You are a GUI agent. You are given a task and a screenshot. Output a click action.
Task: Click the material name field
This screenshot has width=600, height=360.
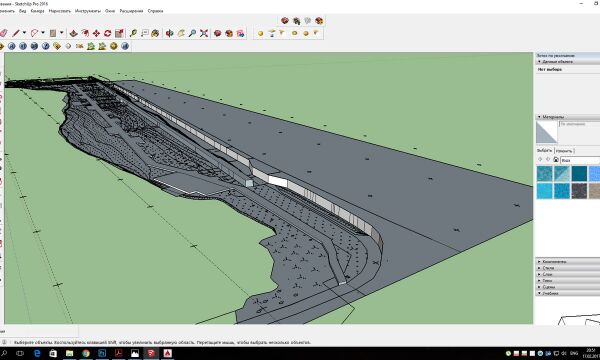[x=579, y=124]
